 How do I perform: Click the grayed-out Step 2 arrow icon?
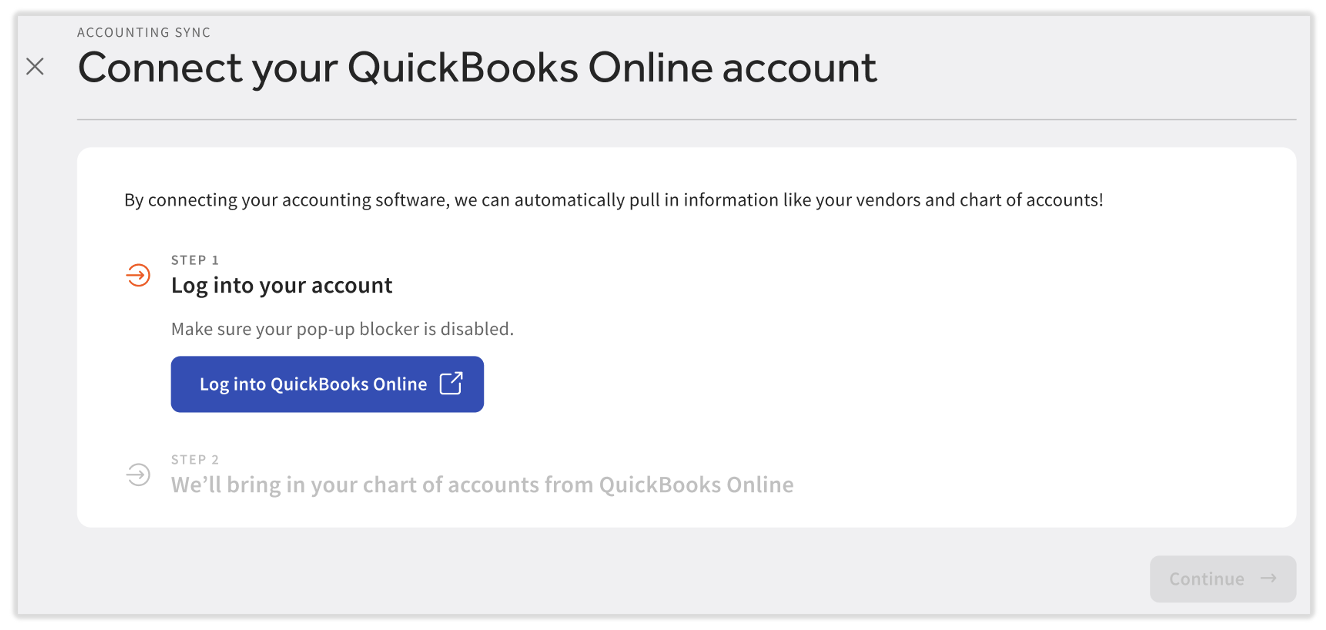138,474
